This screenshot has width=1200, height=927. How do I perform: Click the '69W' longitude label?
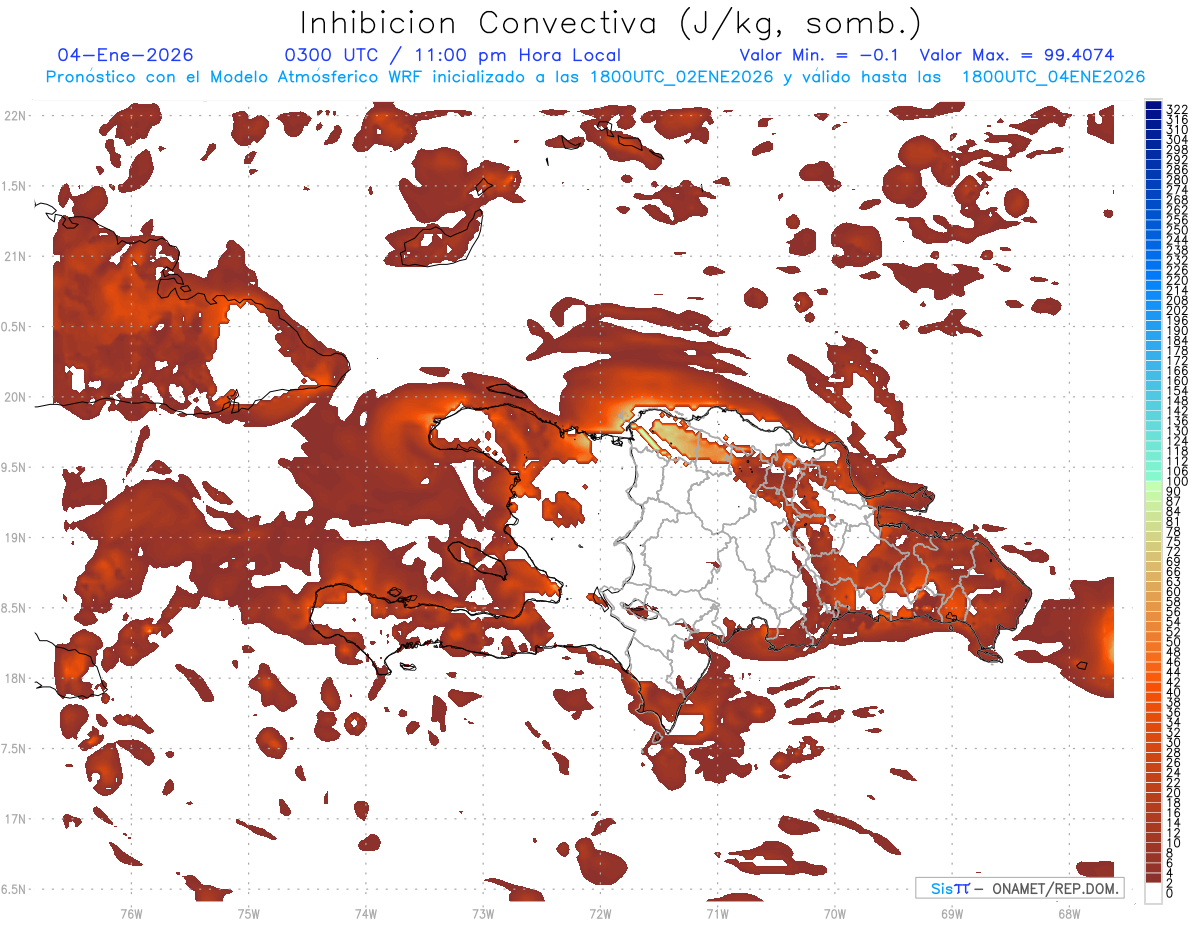point(952,913)
